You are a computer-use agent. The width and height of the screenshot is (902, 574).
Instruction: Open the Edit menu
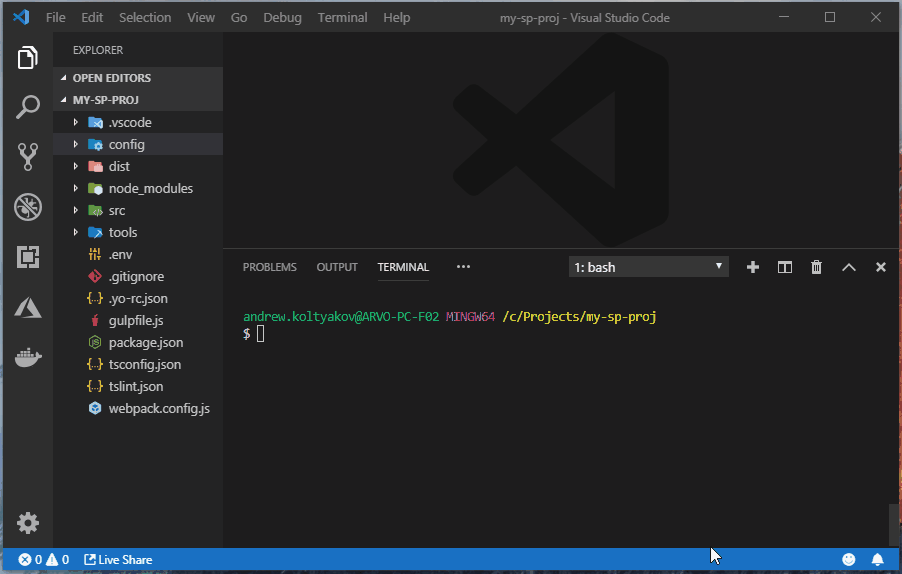tap(92, 17)
